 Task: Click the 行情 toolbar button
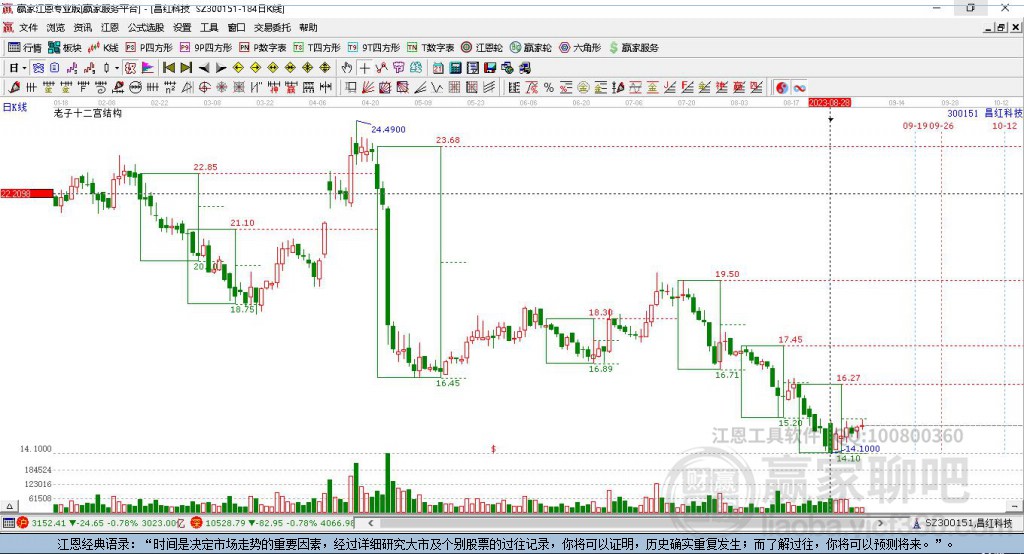tap(25, 48)
